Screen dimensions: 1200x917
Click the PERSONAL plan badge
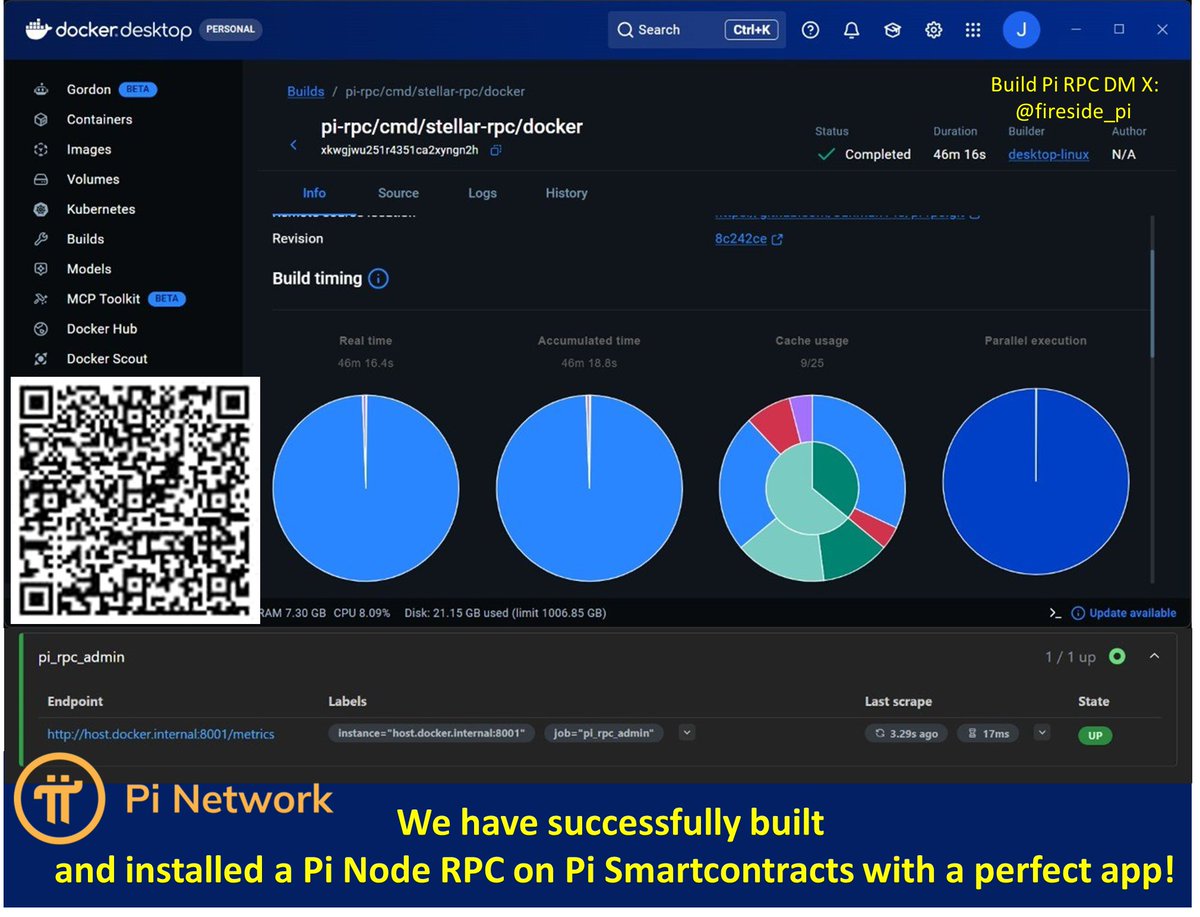pyautogui.click(x=230, y=30)
